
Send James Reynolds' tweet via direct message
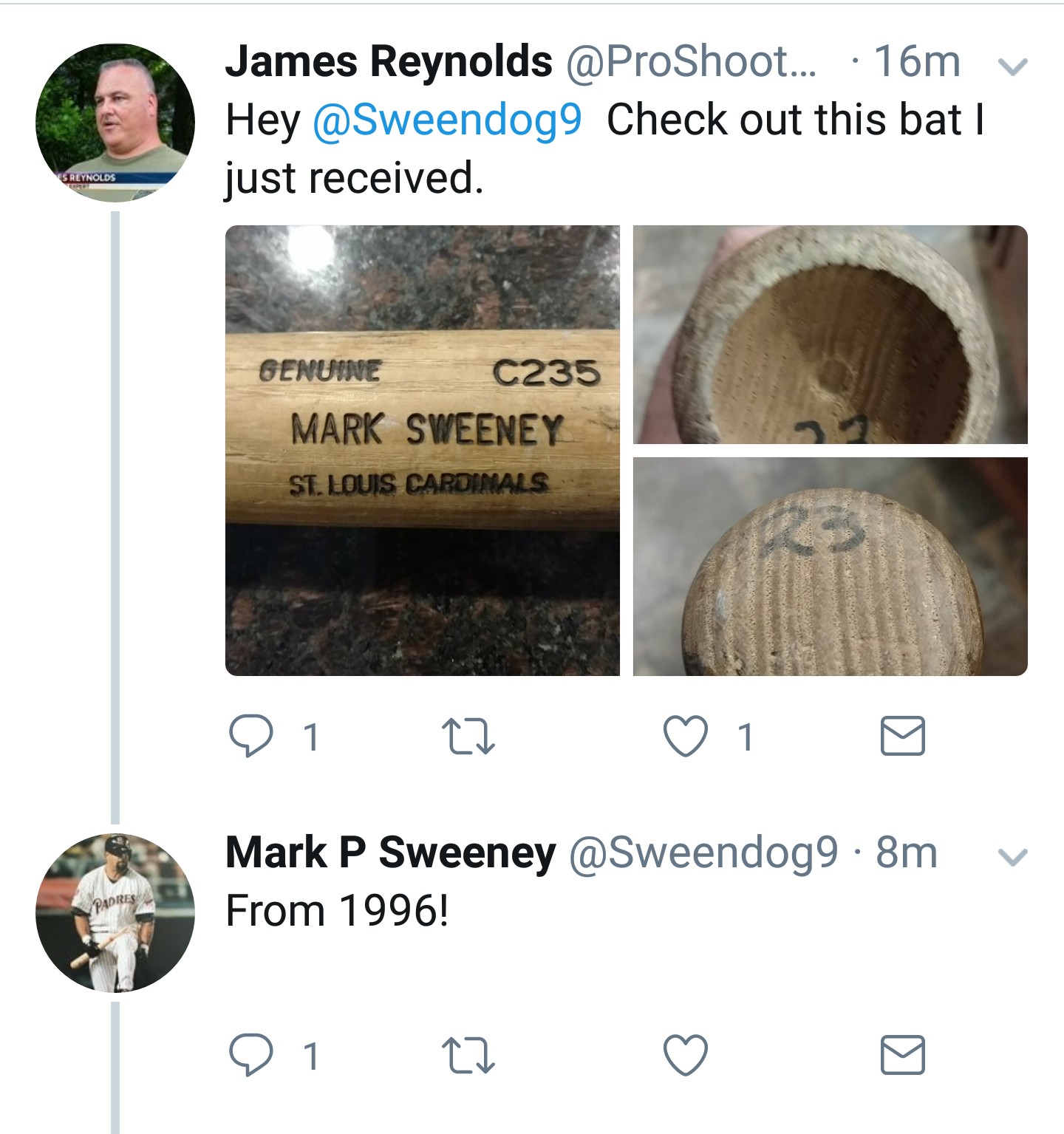(902, 736)
